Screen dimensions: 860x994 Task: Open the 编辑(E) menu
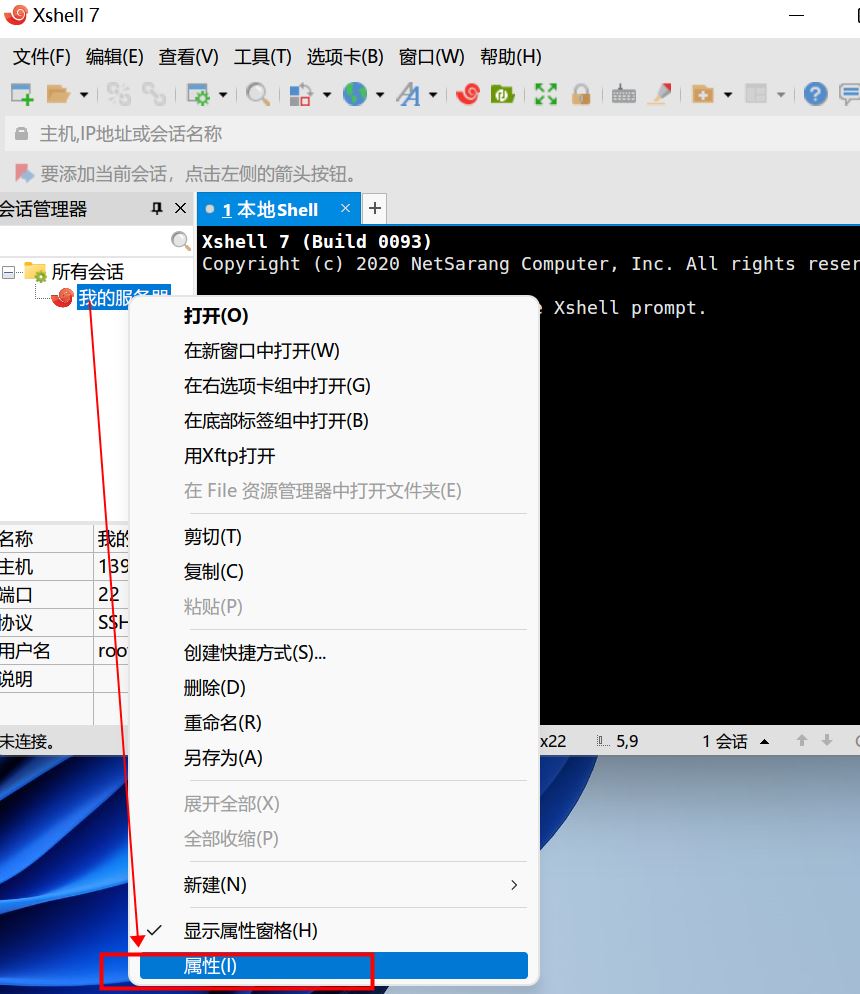(x=115, y=57)
